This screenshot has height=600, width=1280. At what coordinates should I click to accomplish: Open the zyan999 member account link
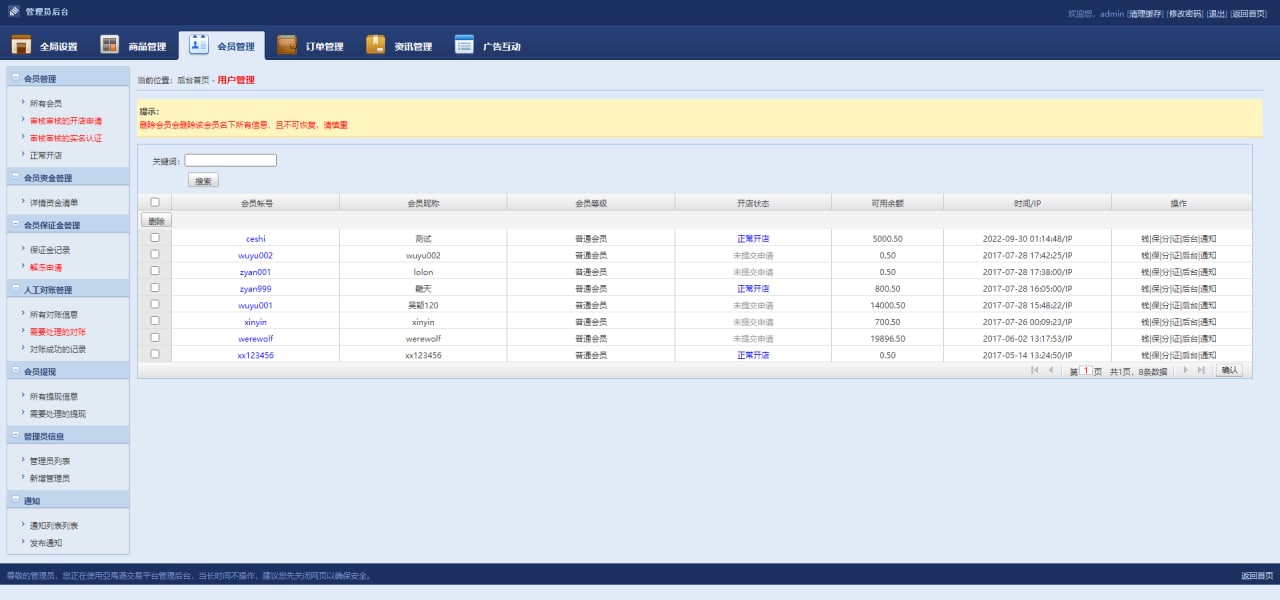click(256, 288)
